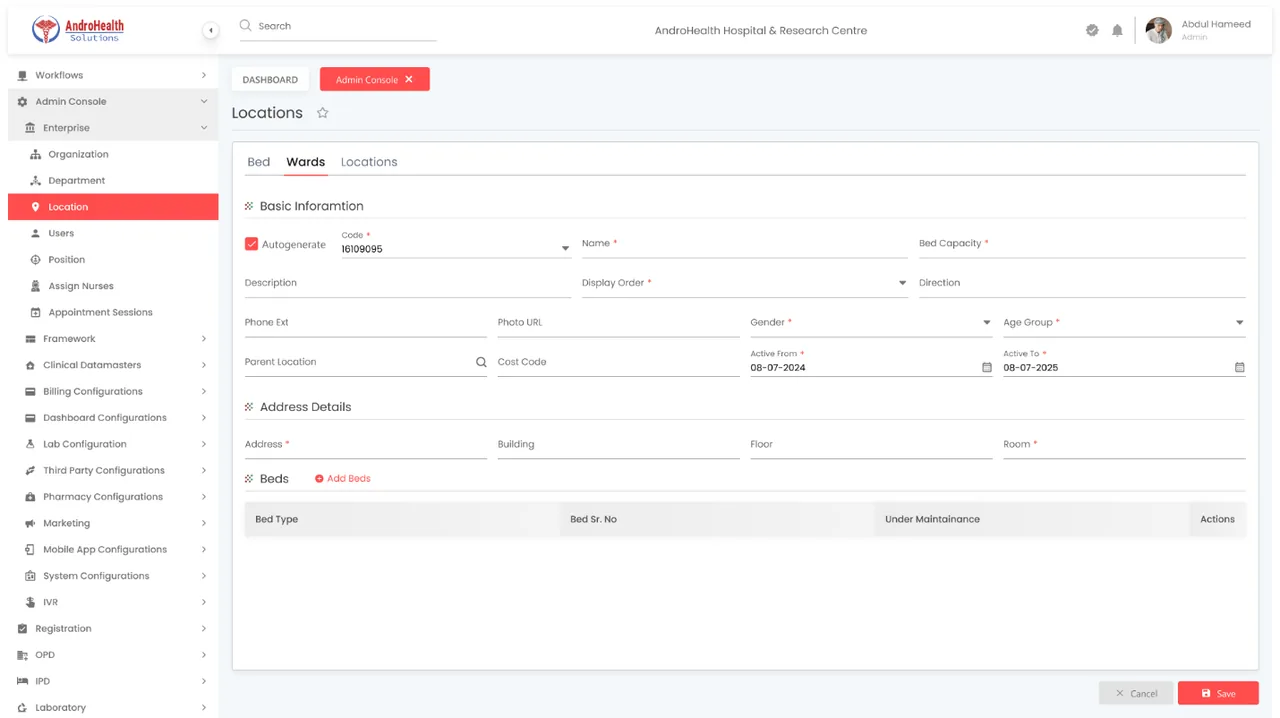
Task: Expand the Framework menu chevron
Action: point(203,339)
